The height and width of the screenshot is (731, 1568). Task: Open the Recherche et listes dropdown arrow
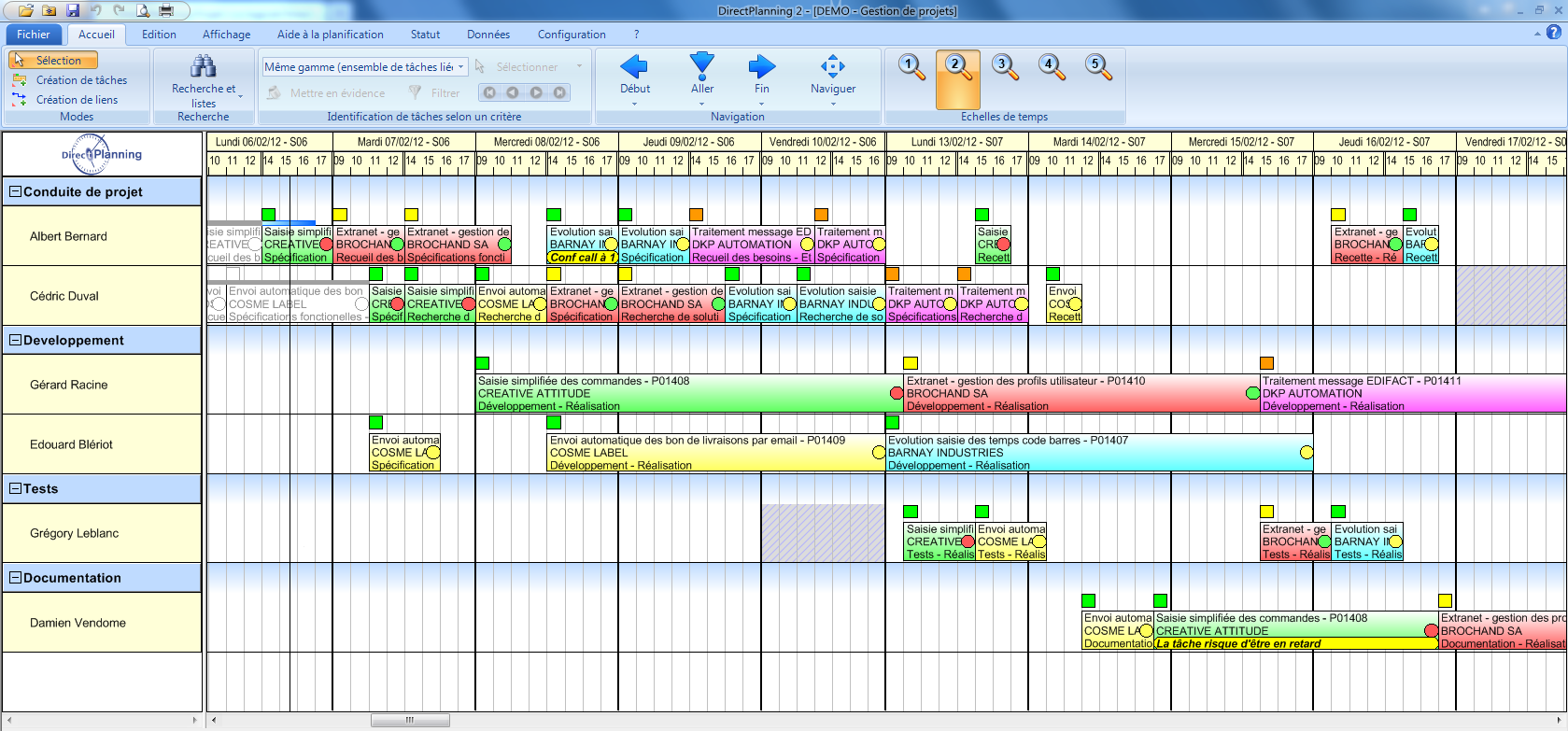(x=240, y=96)
